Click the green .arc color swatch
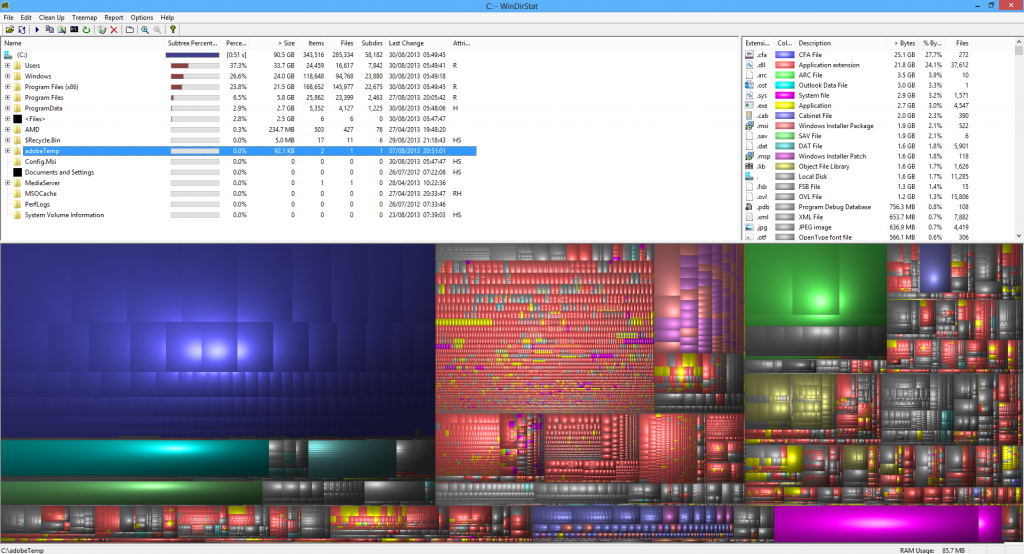Image resolution: width=1024 pixels, height=554 pixels. pos(784,75)
